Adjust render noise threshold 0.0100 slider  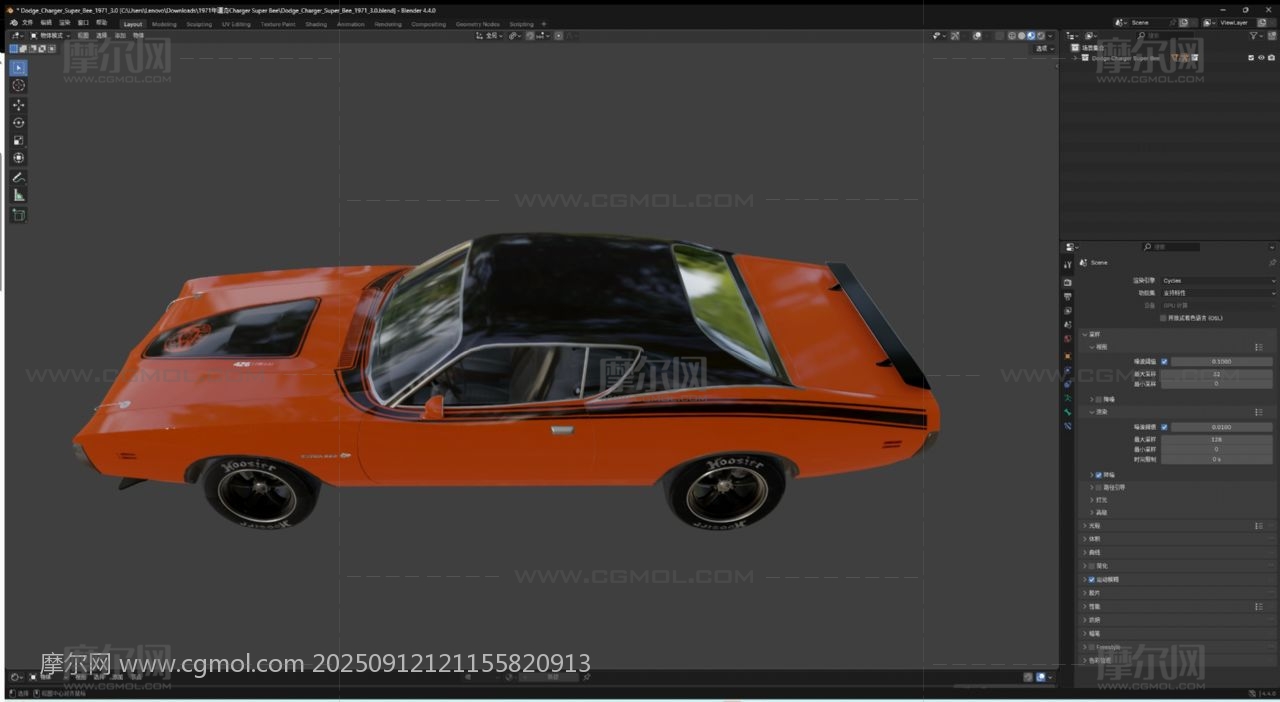pos(1222,427)
